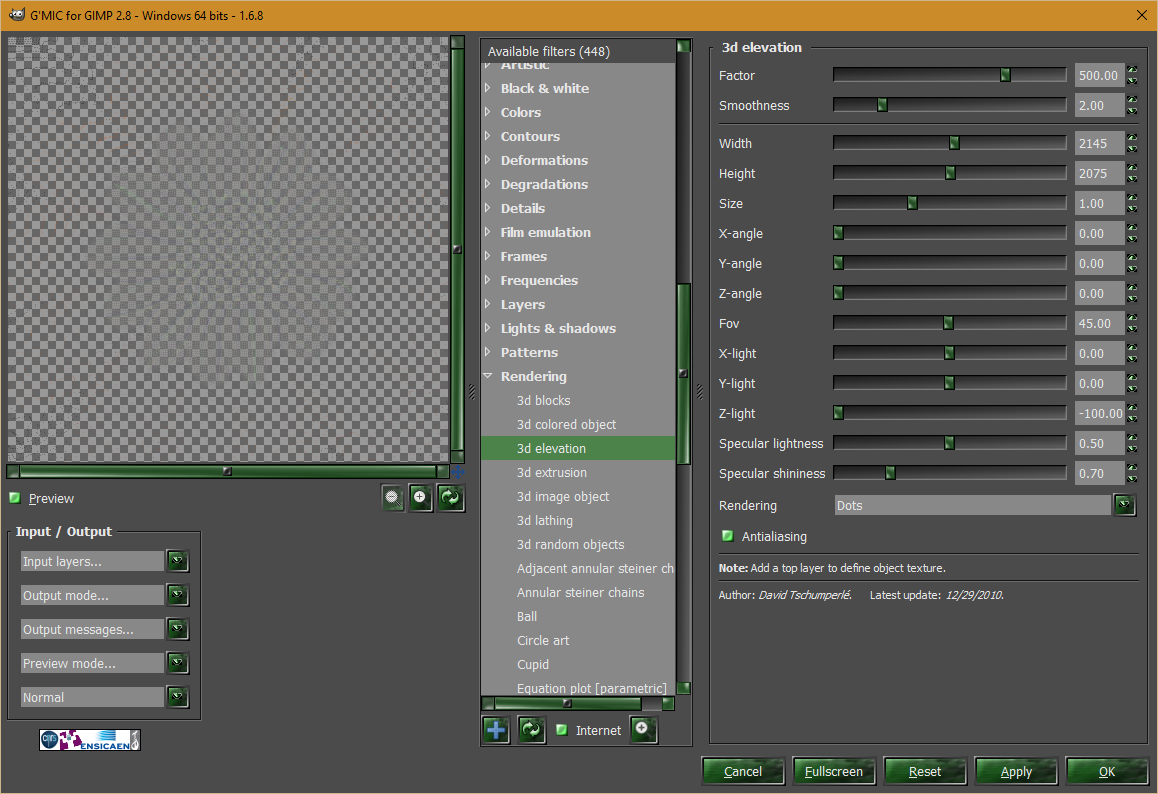
Task: Expand the Degradations filter category
Action: pos(487,184)
